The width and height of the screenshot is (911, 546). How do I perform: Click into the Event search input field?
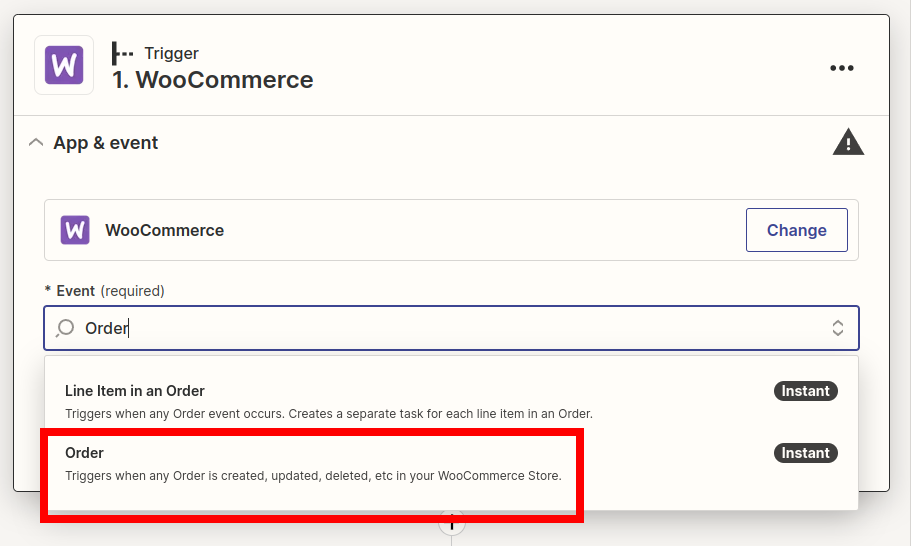[451, 328]
